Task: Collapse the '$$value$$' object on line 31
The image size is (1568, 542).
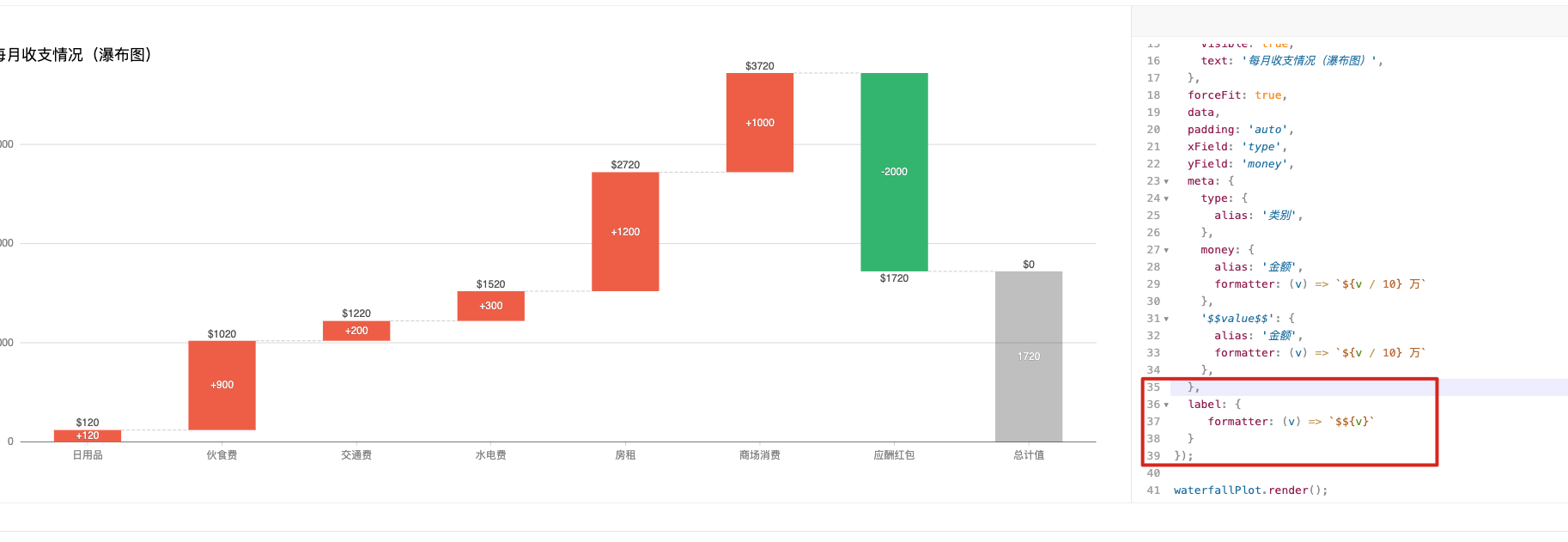Action: coord(1164,318)
